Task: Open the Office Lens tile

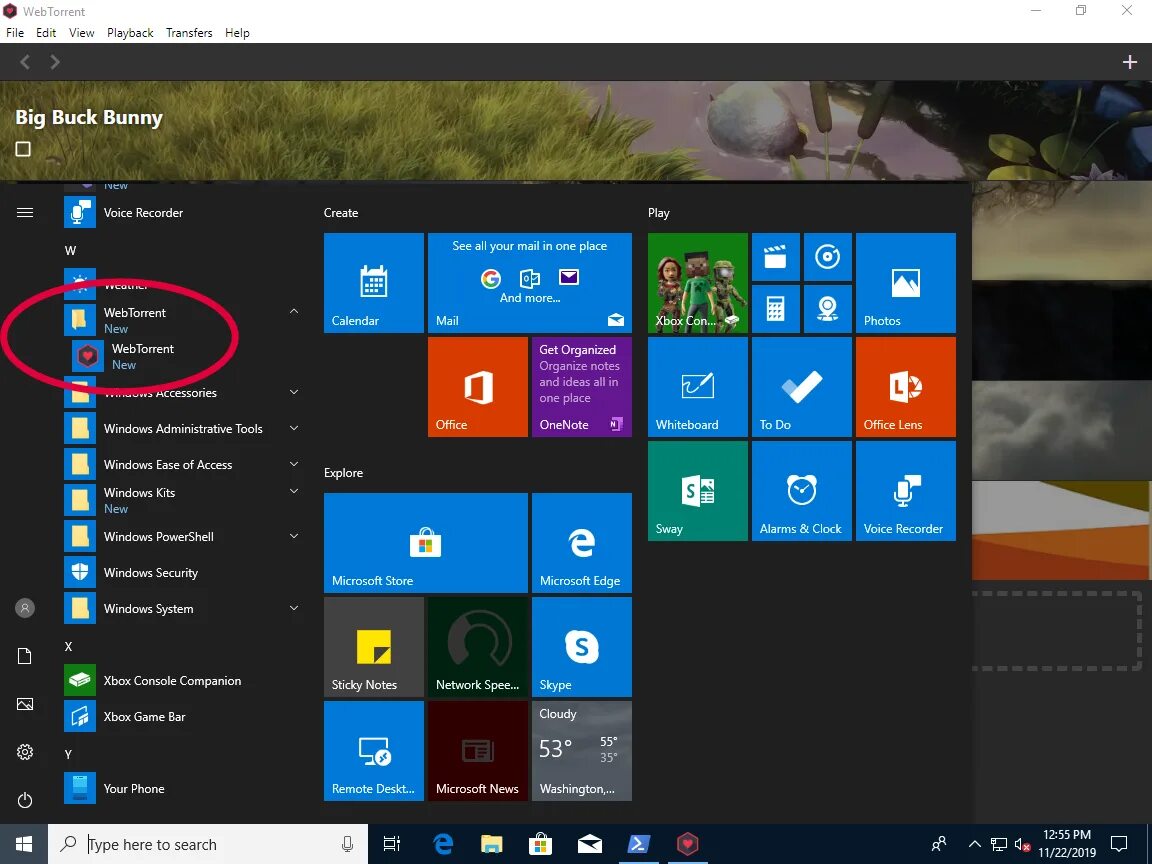Action: tap(906, 387)
